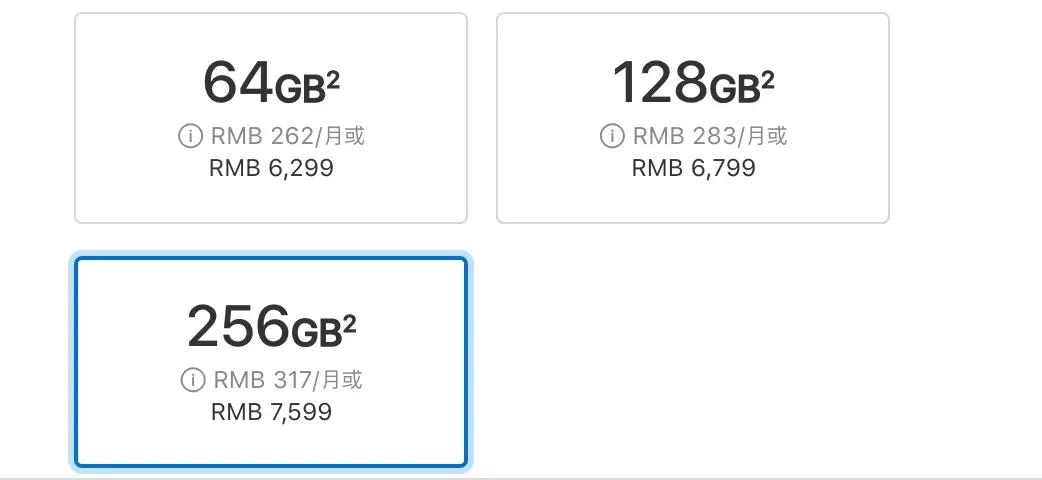Open footnote 2 superscript on 256GB
The width and height of the screenshot is (1042, 480).
[350, 323]
